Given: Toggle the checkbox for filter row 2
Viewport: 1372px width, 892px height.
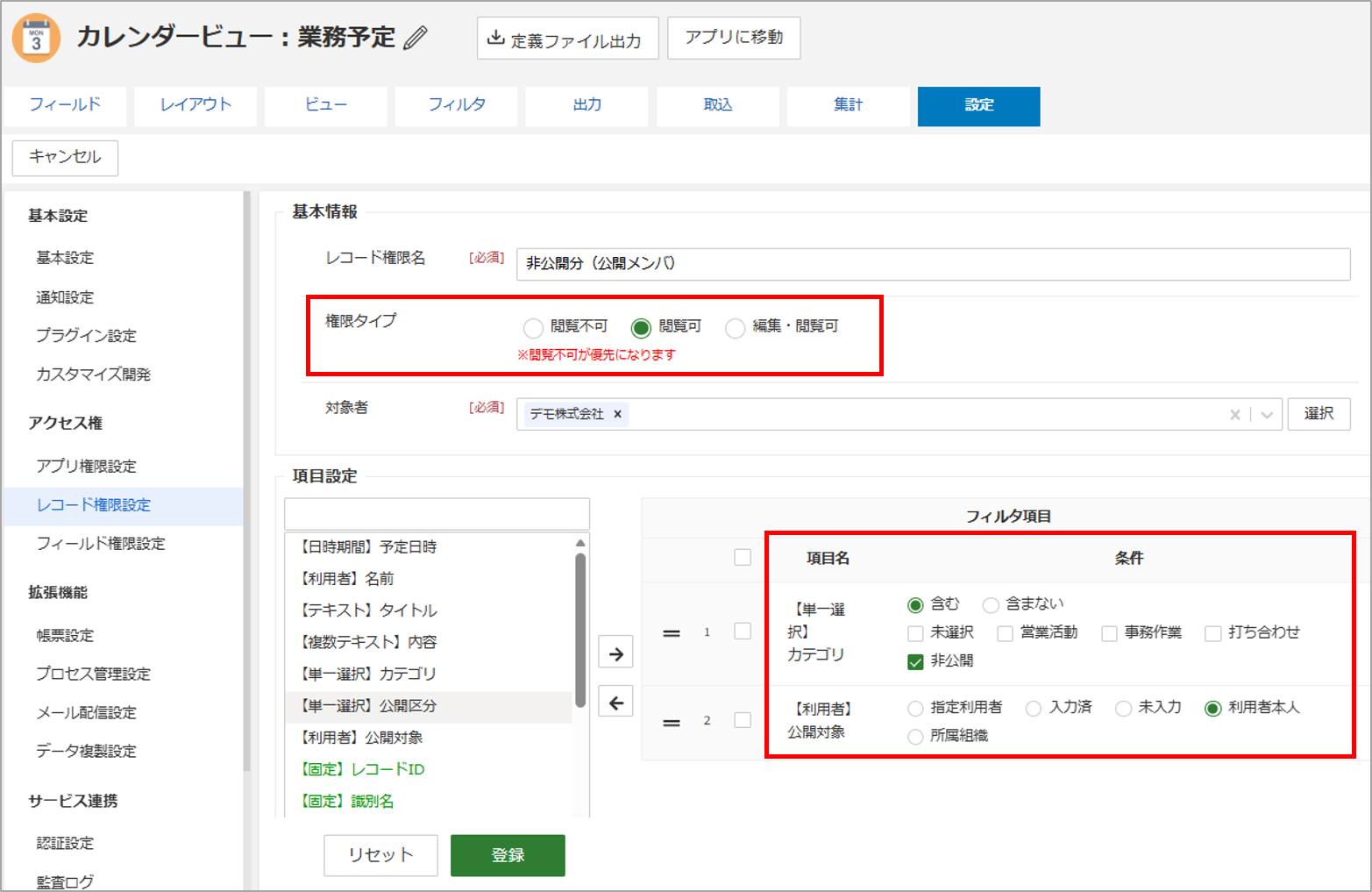Looking at the screenshot, I should pyautogui.click(x=743, y=720).
